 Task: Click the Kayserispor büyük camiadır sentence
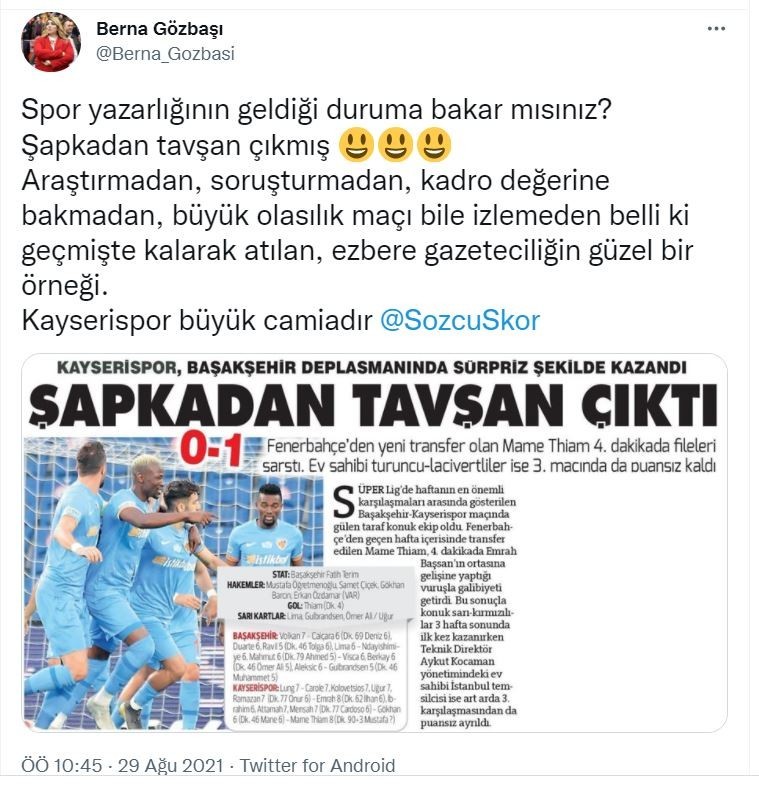coord(197,320)
